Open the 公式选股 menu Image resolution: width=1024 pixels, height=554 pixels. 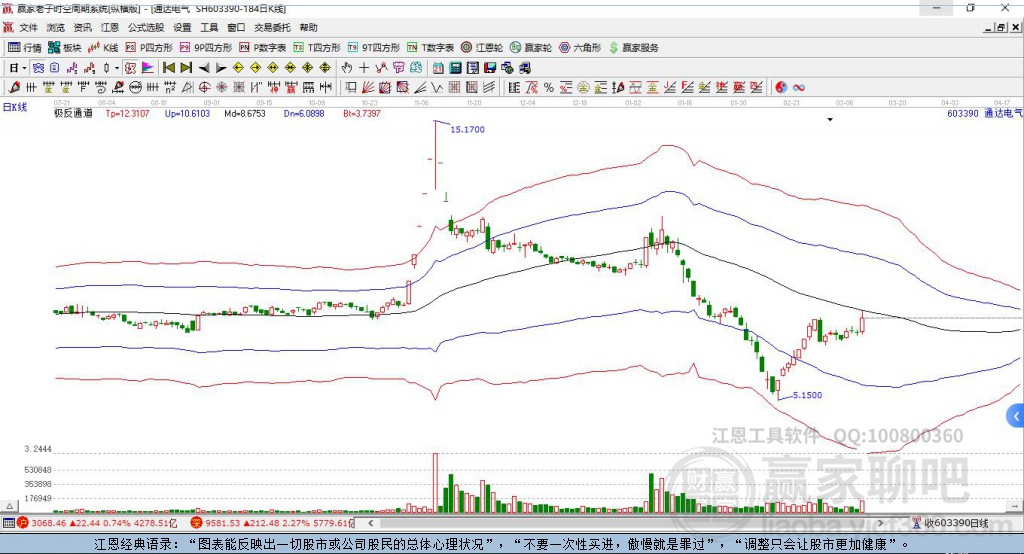tap(146, 27)
